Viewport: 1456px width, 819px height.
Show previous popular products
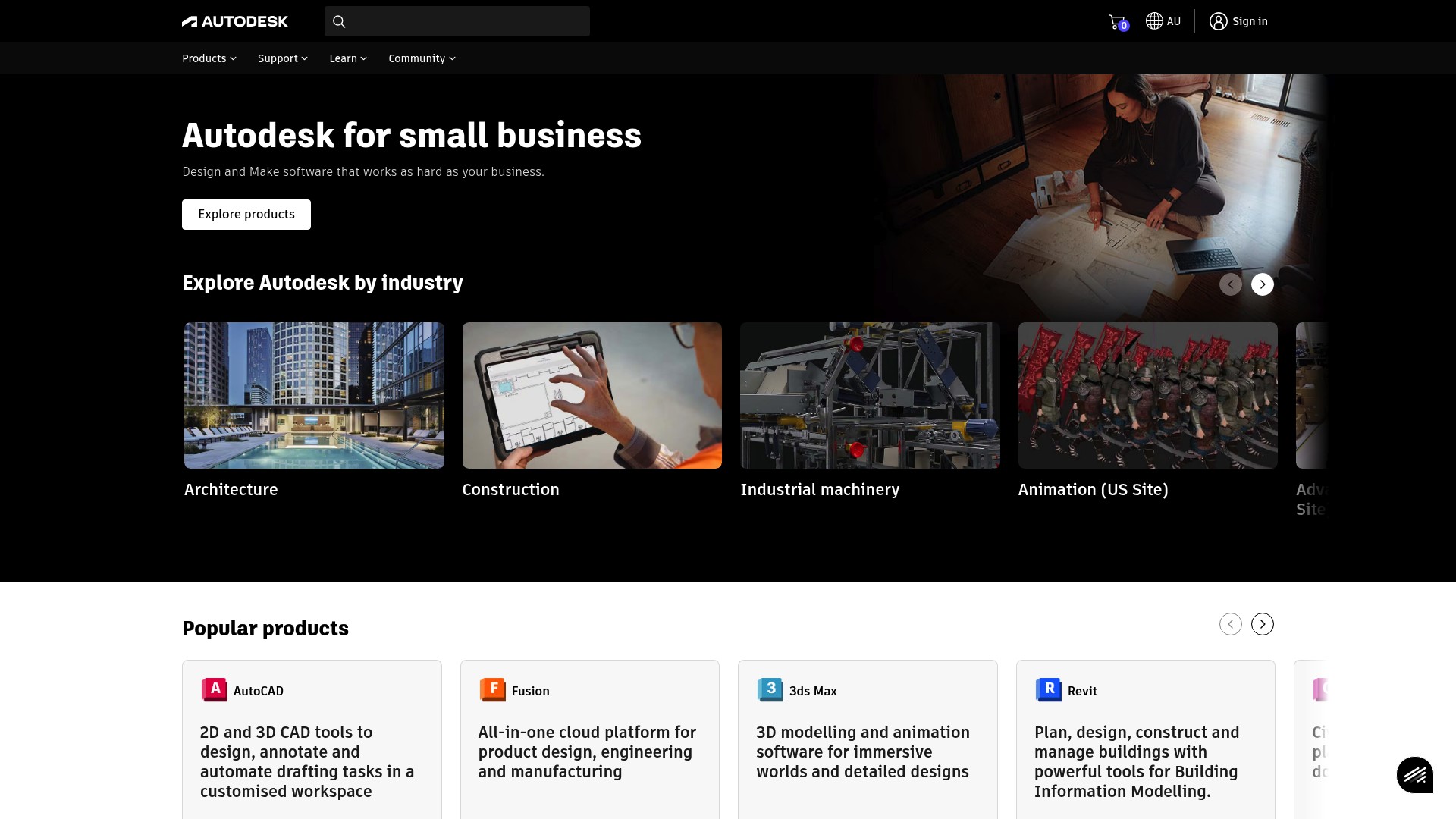click(1231, 624)
